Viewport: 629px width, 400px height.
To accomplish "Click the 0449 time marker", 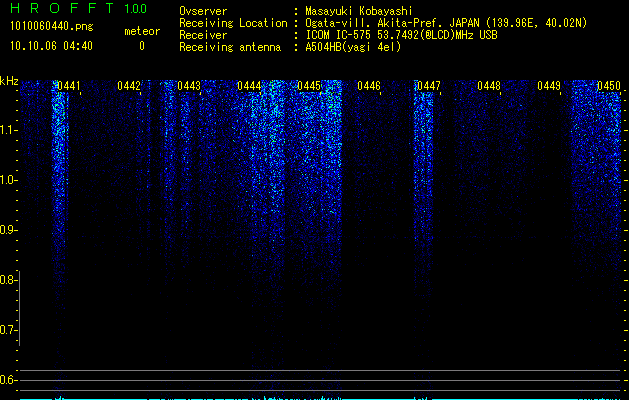I will click(x=549, y=86).
